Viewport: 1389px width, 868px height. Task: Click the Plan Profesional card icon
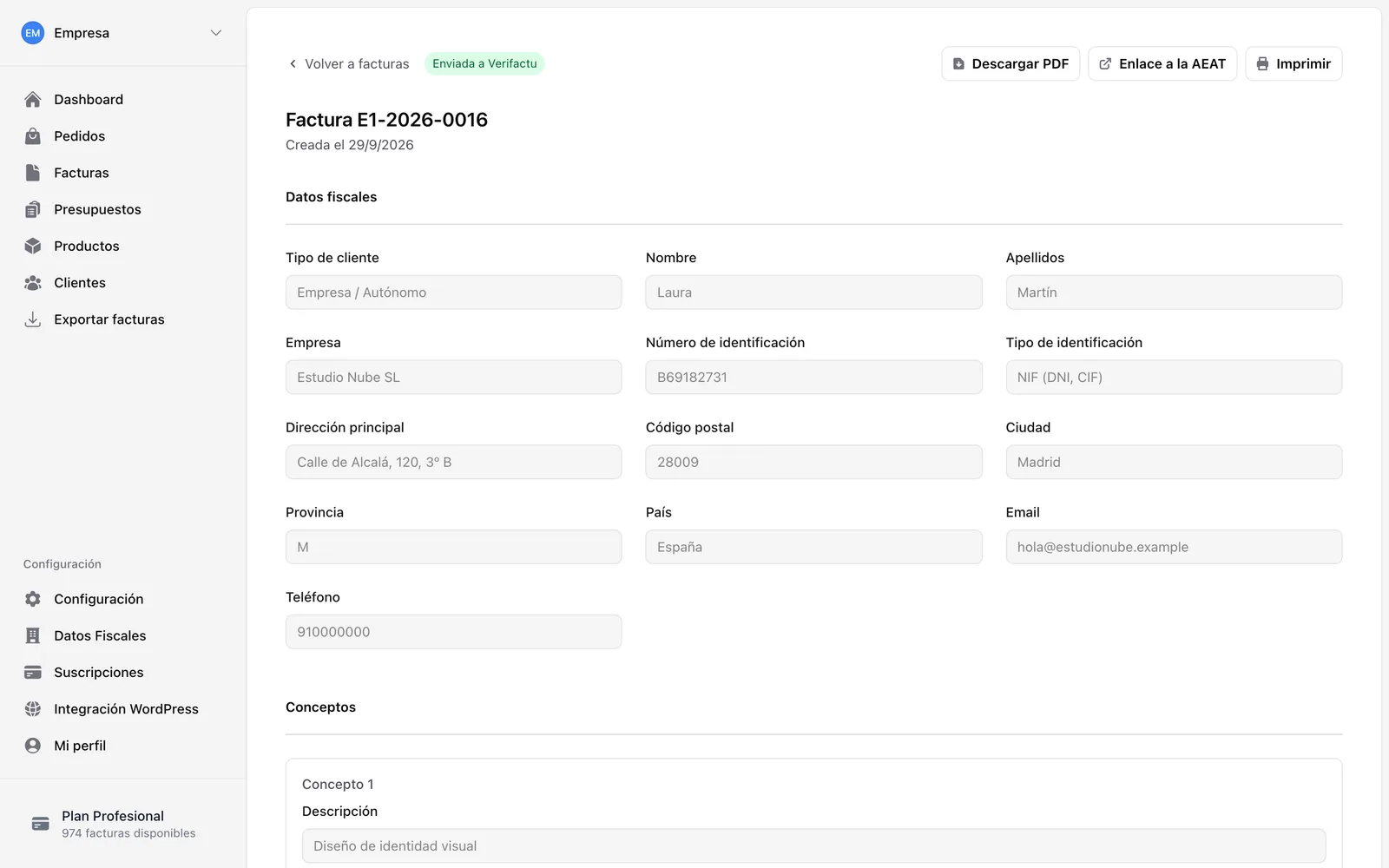[x=40, y=824]
